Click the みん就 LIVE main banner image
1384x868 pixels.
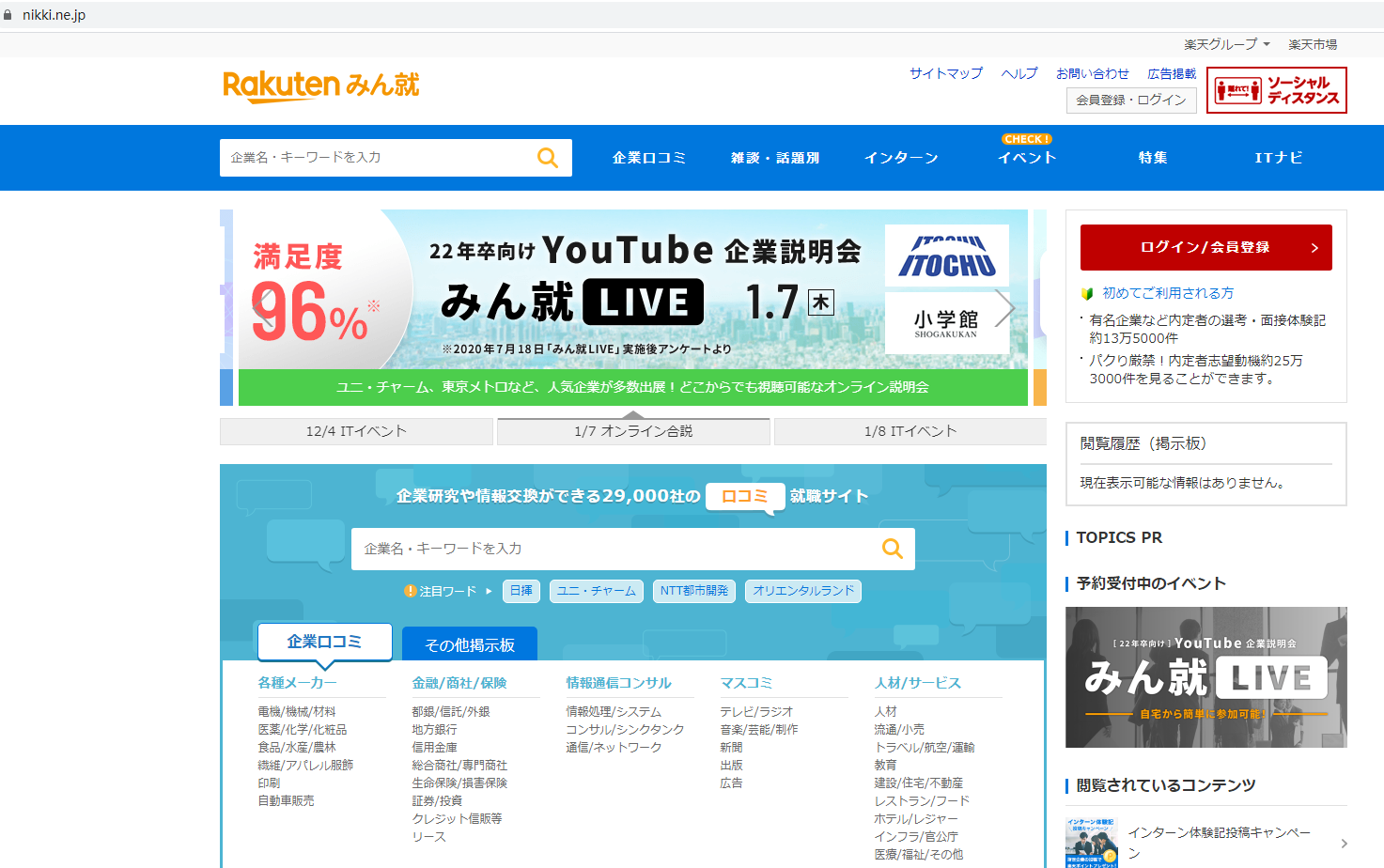coord(633,308)
